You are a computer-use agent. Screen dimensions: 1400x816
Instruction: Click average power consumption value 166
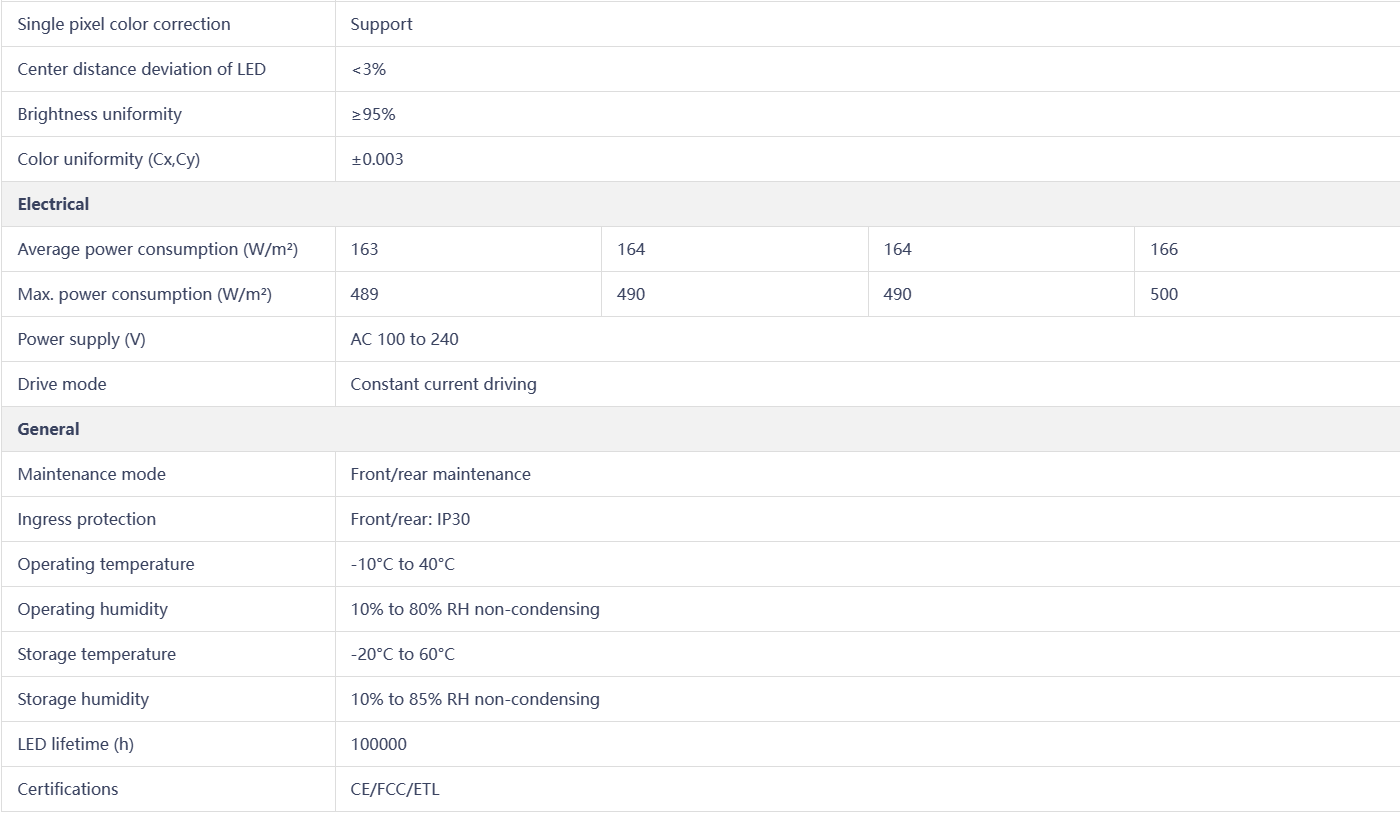coord(1164,249)
